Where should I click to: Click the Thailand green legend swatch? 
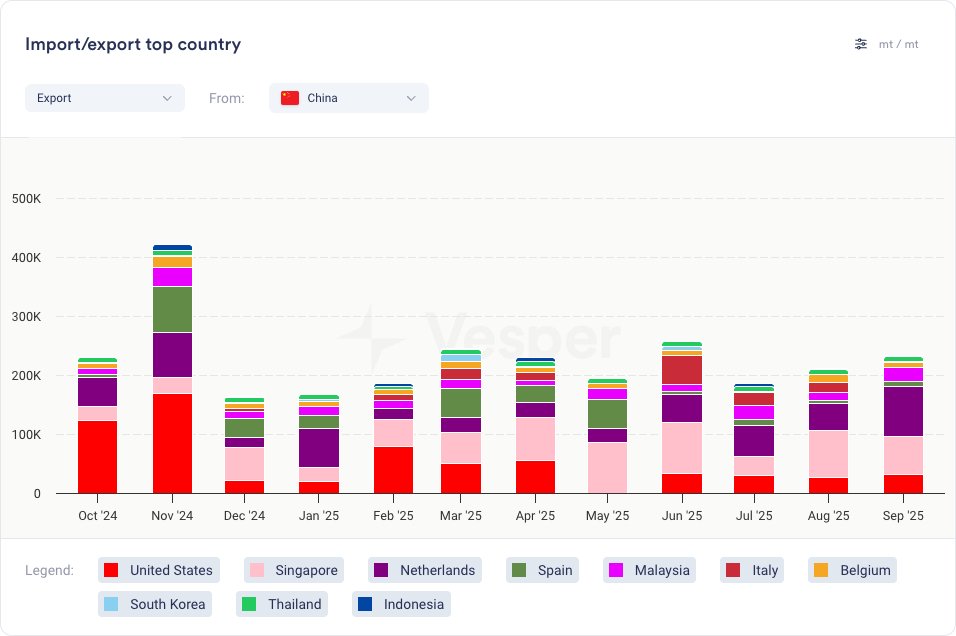pyautogui.click(x=249, y=604)
